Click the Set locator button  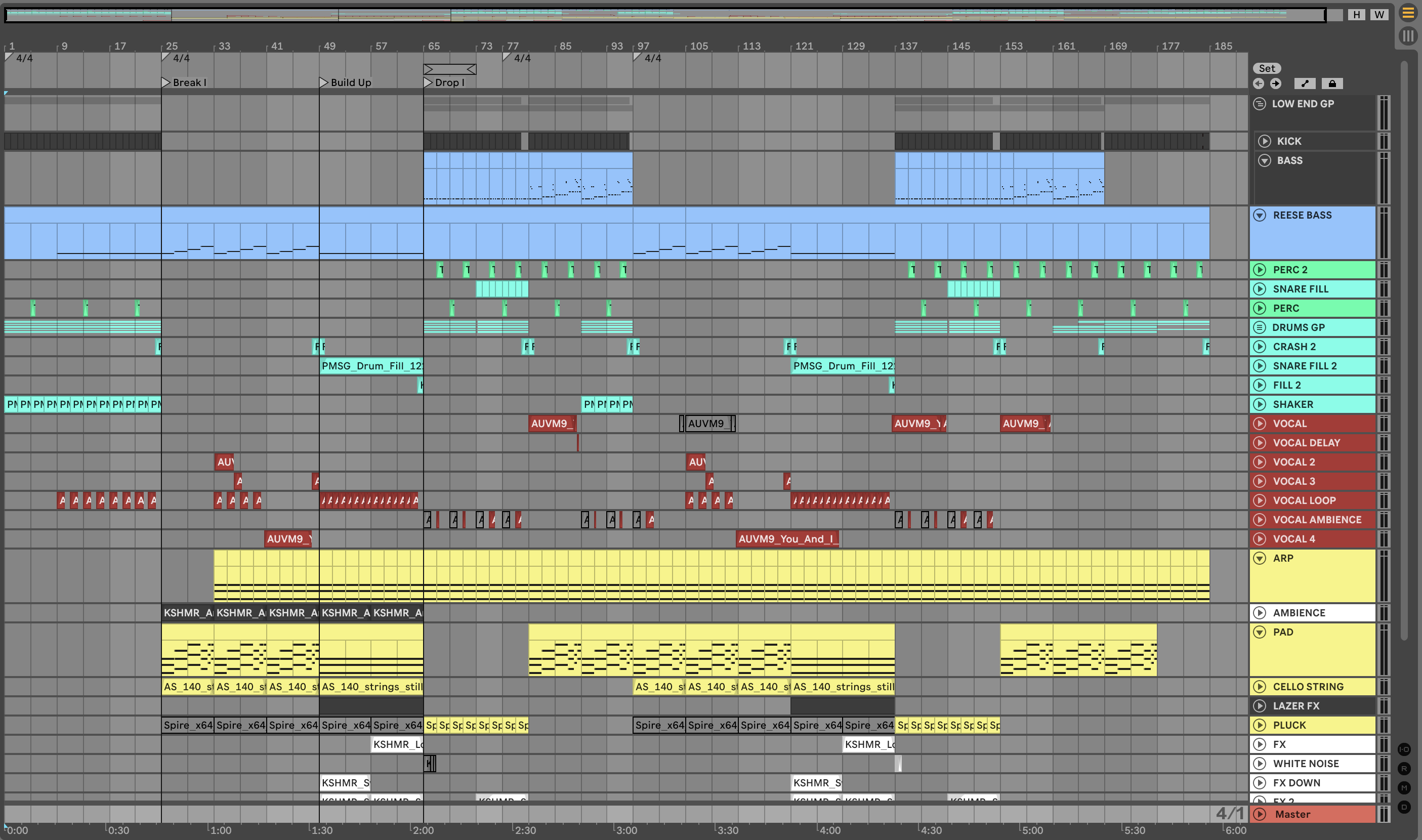pyautogui.click(x=1267, y=68)
